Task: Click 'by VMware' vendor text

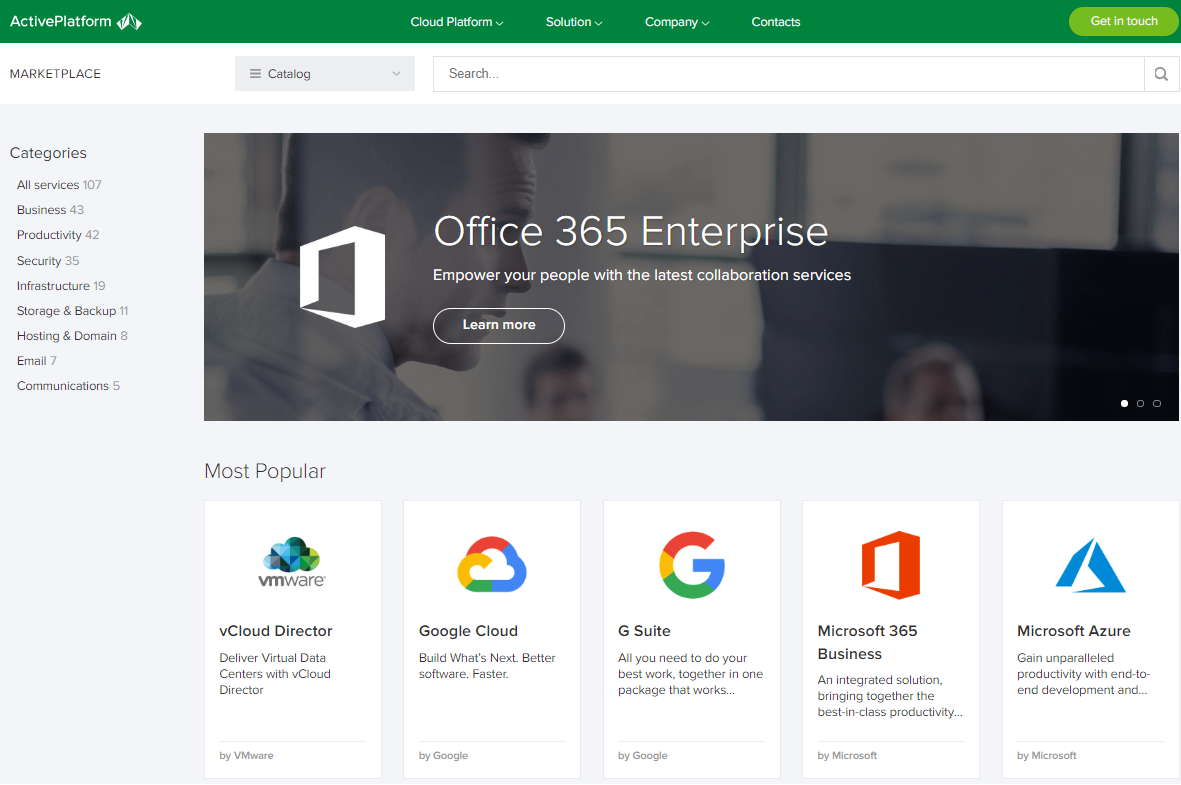Action: tap(246, 756)
